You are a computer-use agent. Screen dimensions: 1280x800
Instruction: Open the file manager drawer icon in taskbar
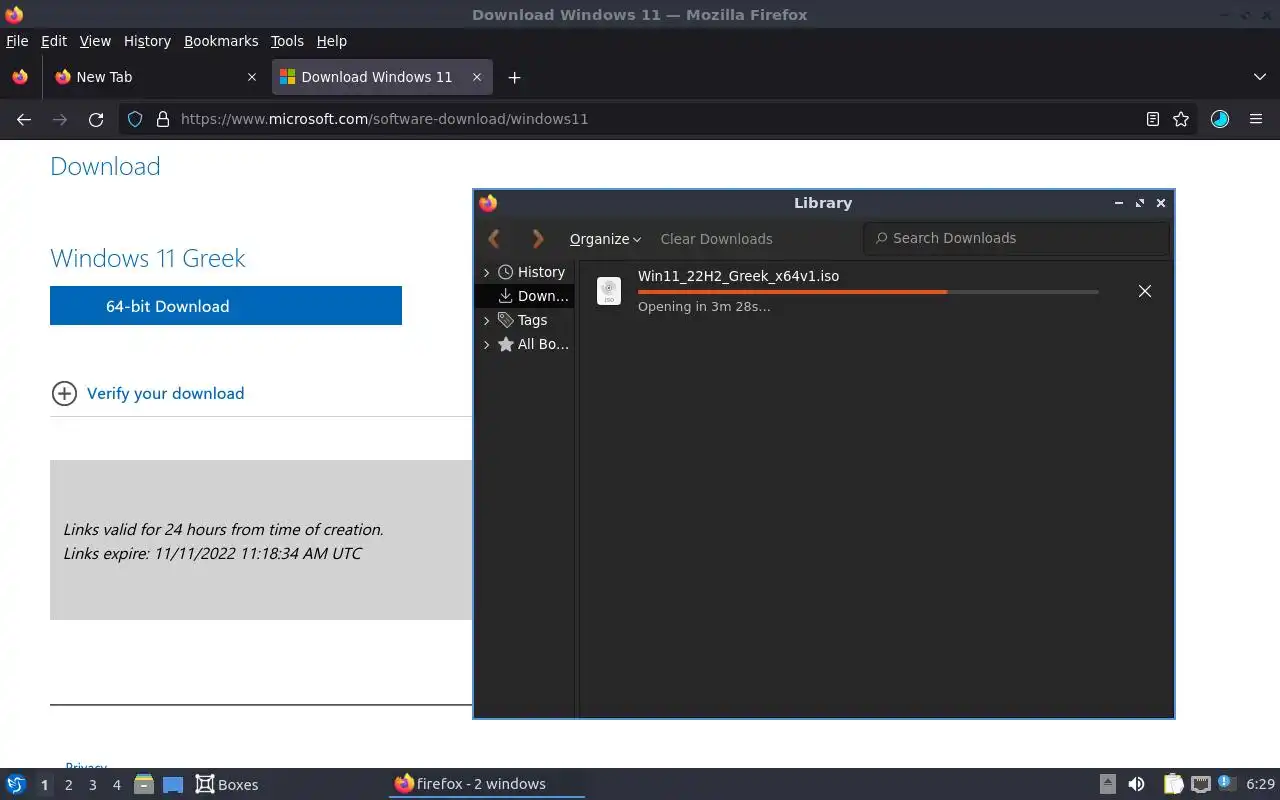(x=144, y=785)
